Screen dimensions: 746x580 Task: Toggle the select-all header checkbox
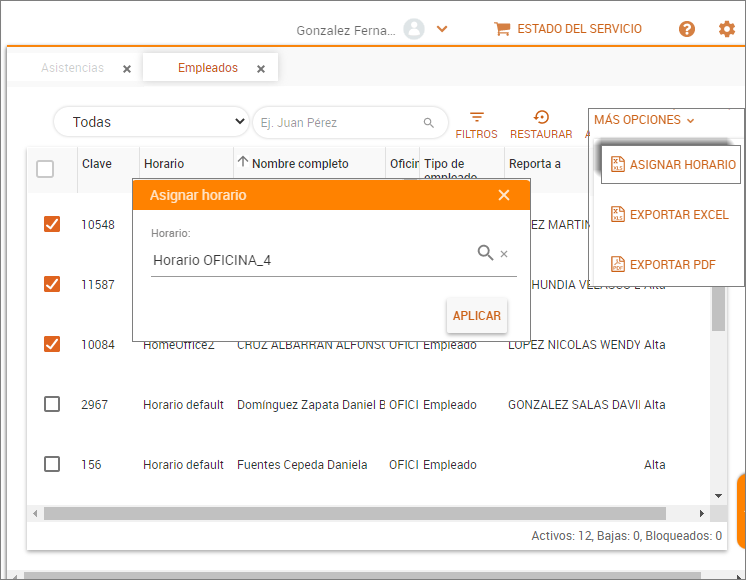[45, 169]
